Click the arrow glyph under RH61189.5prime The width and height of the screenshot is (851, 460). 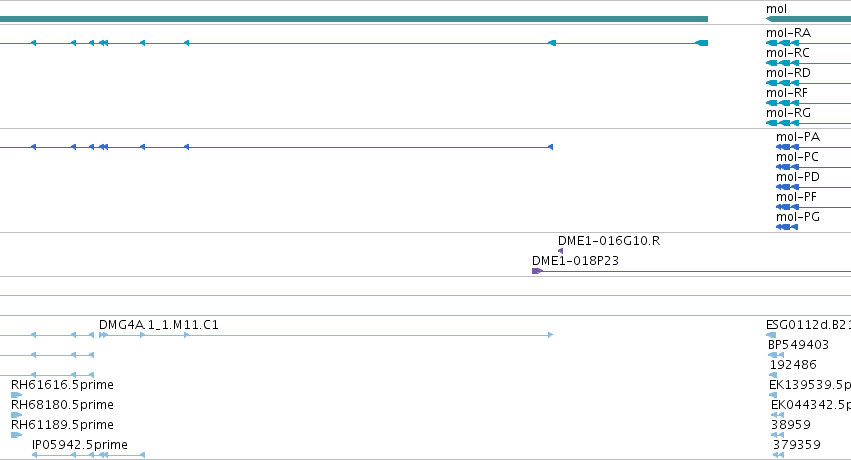16,435
